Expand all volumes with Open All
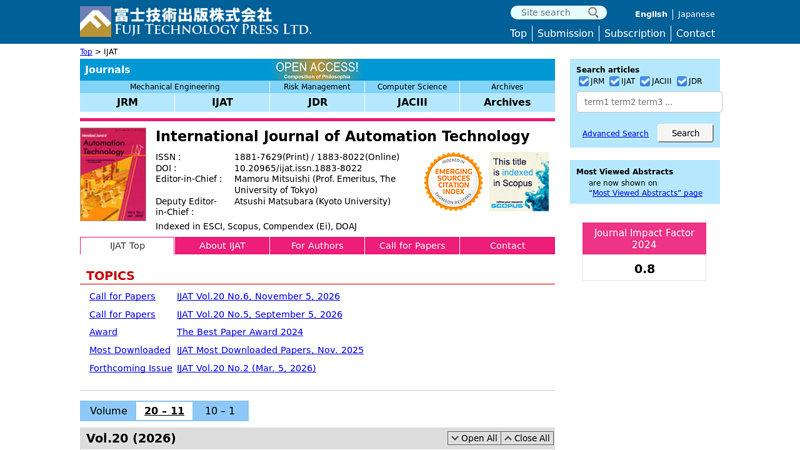This screenshot has height=450, width=800. tap(473, 438)
